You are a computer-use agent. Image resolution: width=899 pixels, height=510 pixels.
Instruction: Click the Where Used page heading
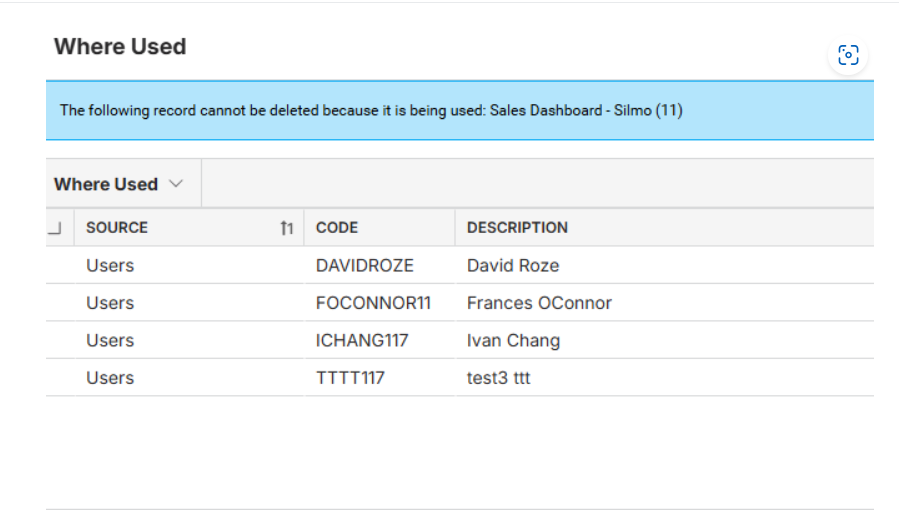pyautogui.click(x=120, y=46)
